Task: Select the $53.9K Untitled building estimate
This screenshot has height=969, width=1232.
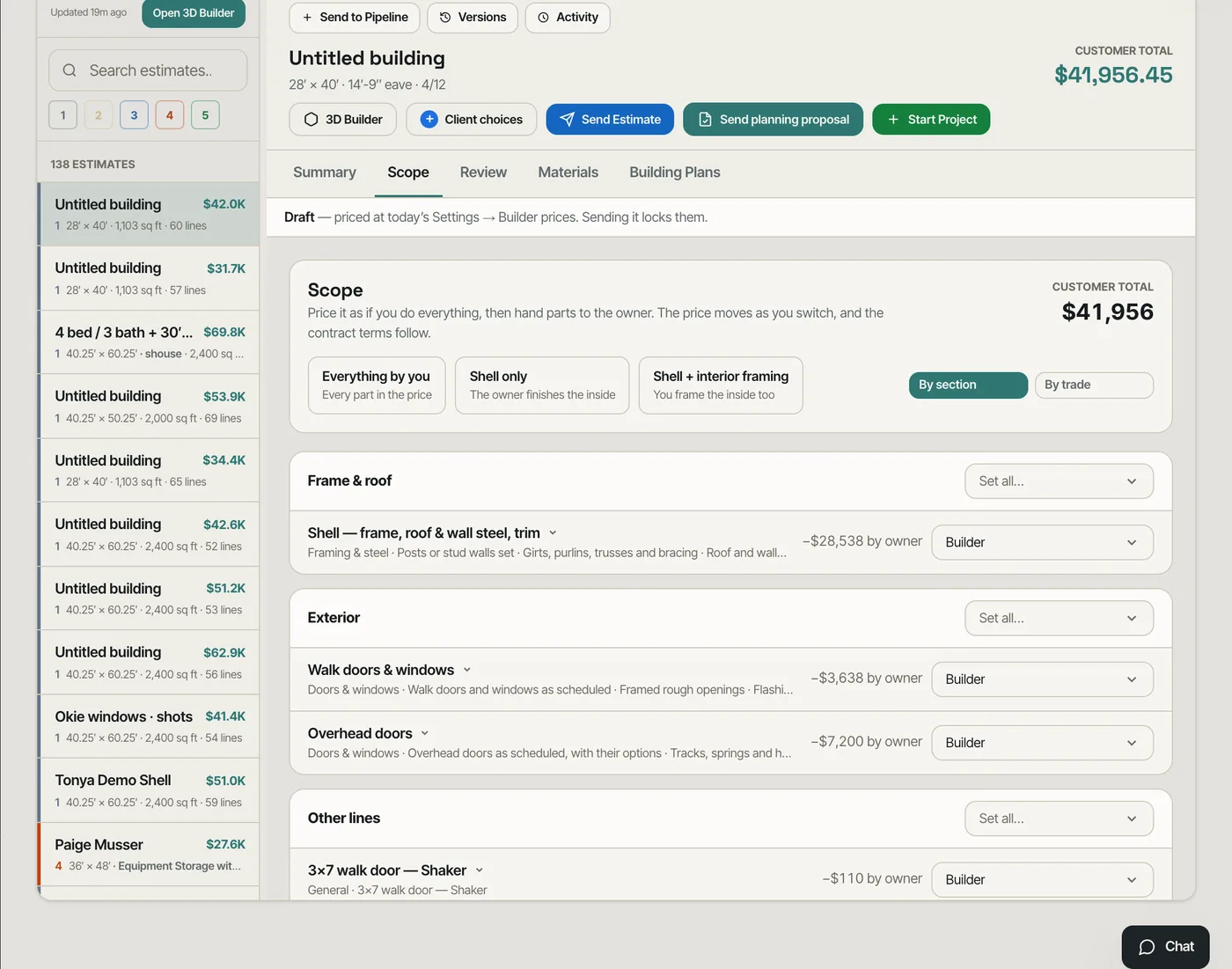Action: point(149,407)
